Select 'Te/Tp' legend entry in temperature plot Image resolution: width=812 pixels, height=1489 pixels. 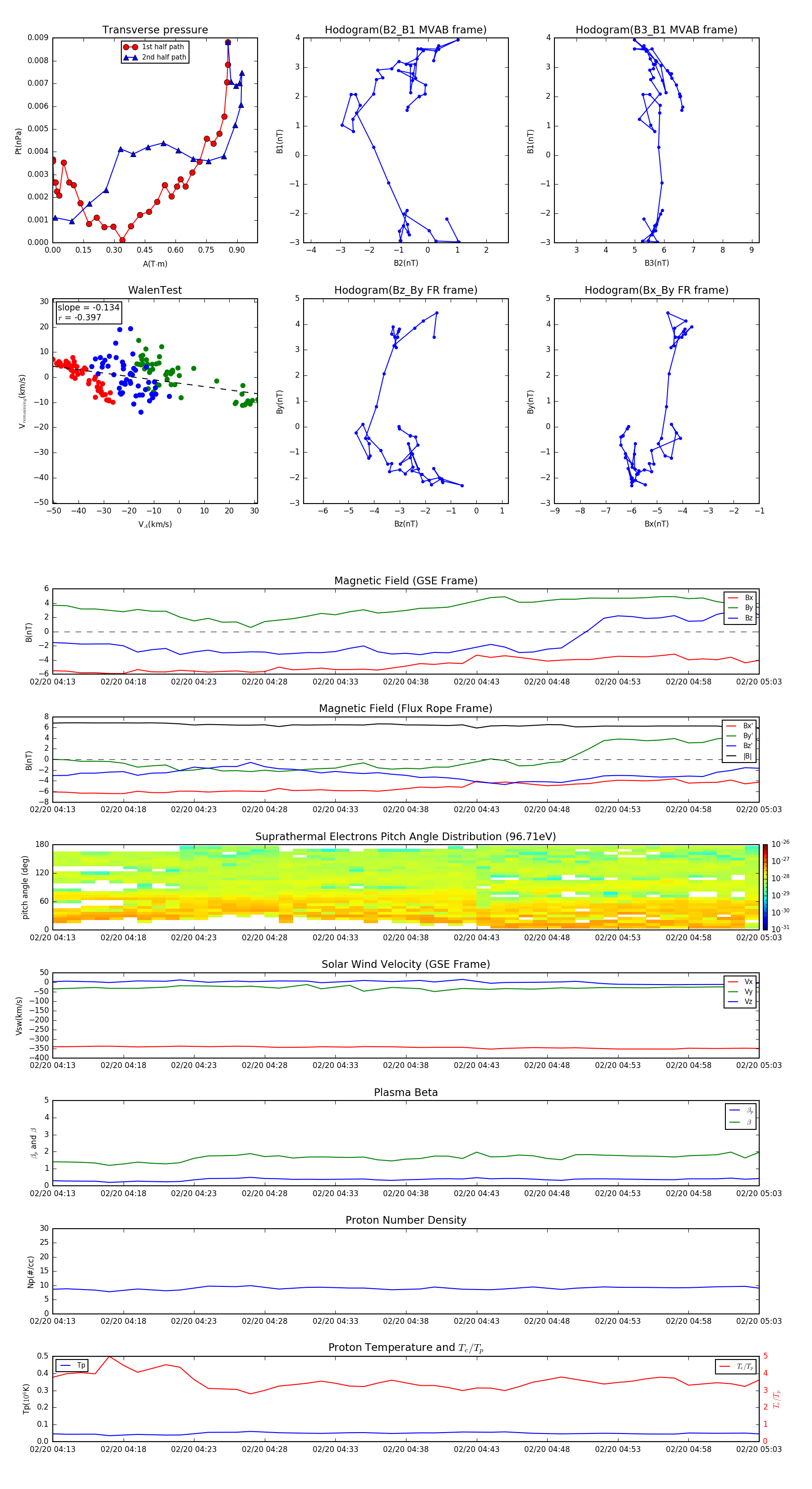tap(736, 1366)
